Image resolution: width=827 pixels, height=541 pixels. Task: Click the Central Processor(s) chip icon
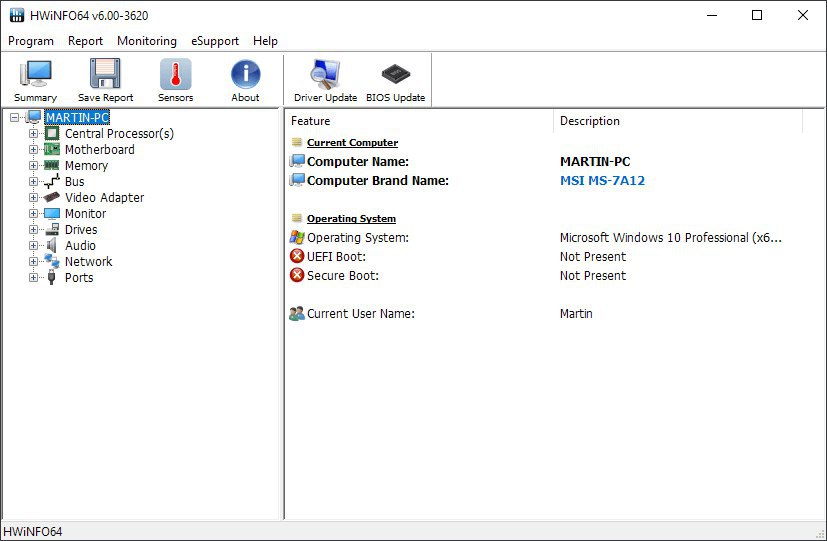tap(52, 133)
